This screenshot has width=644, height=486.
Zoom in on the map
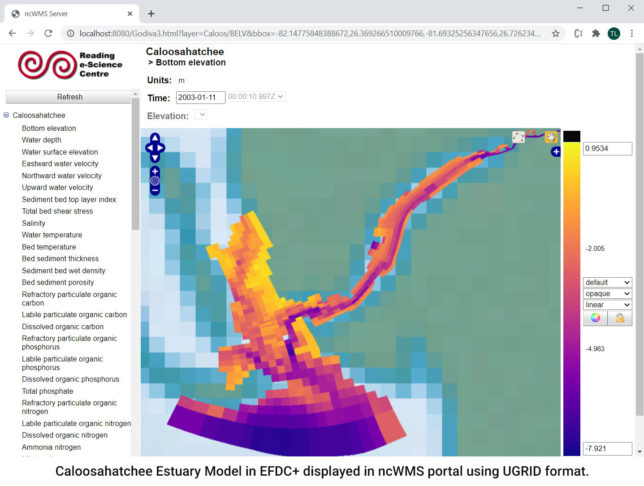155,171
